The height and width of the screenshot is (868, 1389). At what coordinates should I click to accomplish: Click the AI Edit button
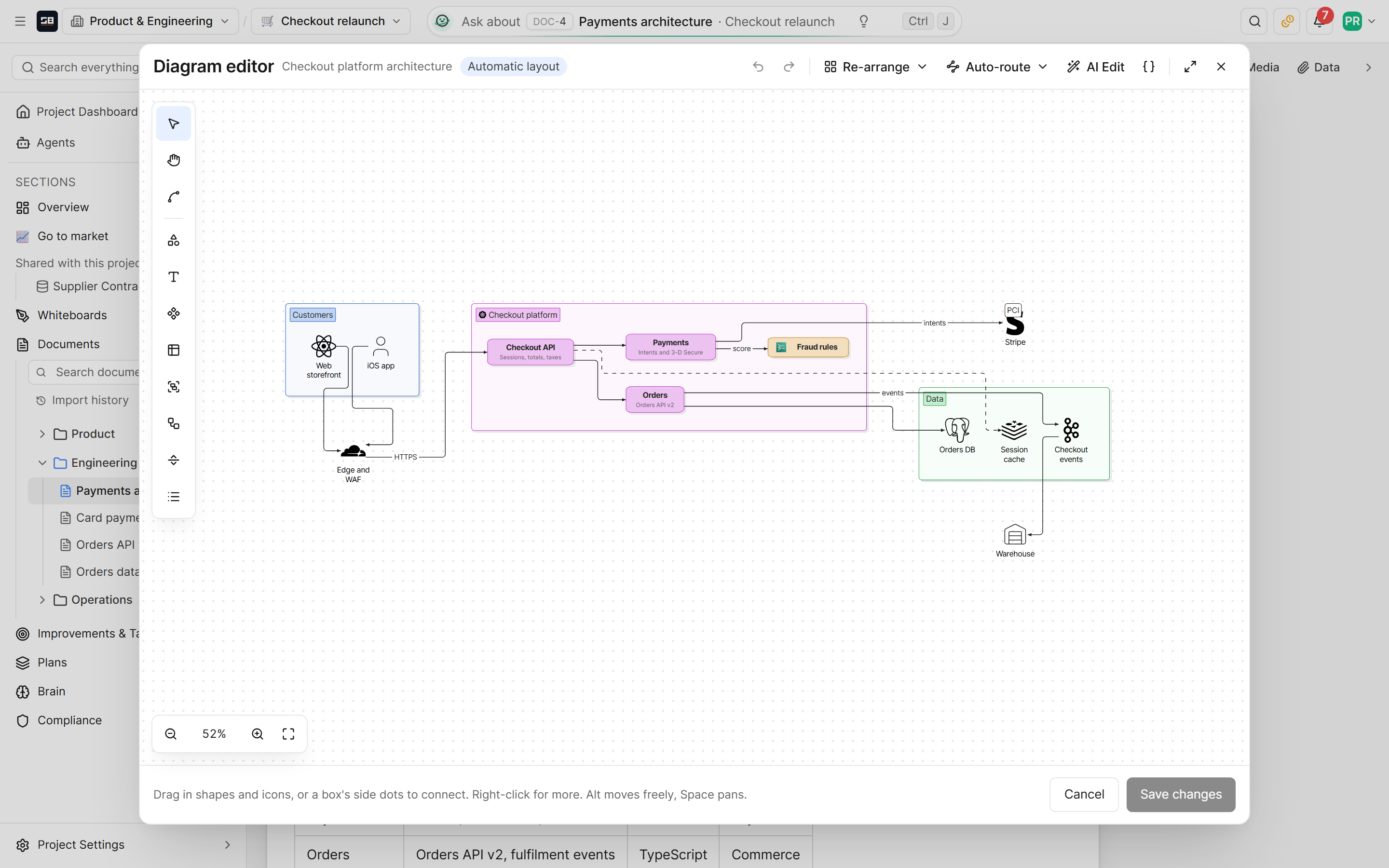[x=1096, y=67]
